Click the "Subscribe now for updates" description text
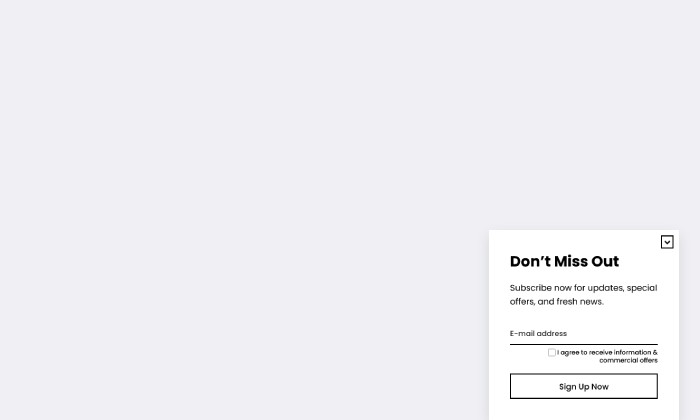The image size is (700, 420). pyautogui.click(x=583, y=295)
